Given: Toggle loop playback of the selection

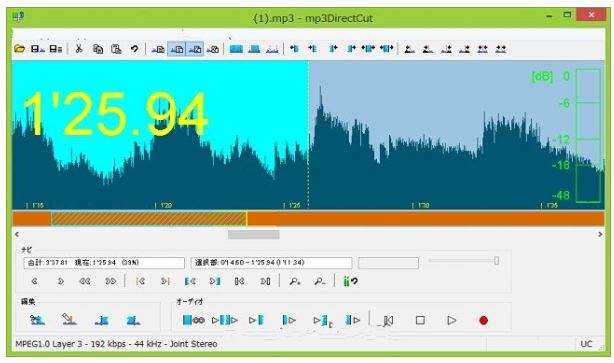Looking at the screenshot, I should click(193, 320).
